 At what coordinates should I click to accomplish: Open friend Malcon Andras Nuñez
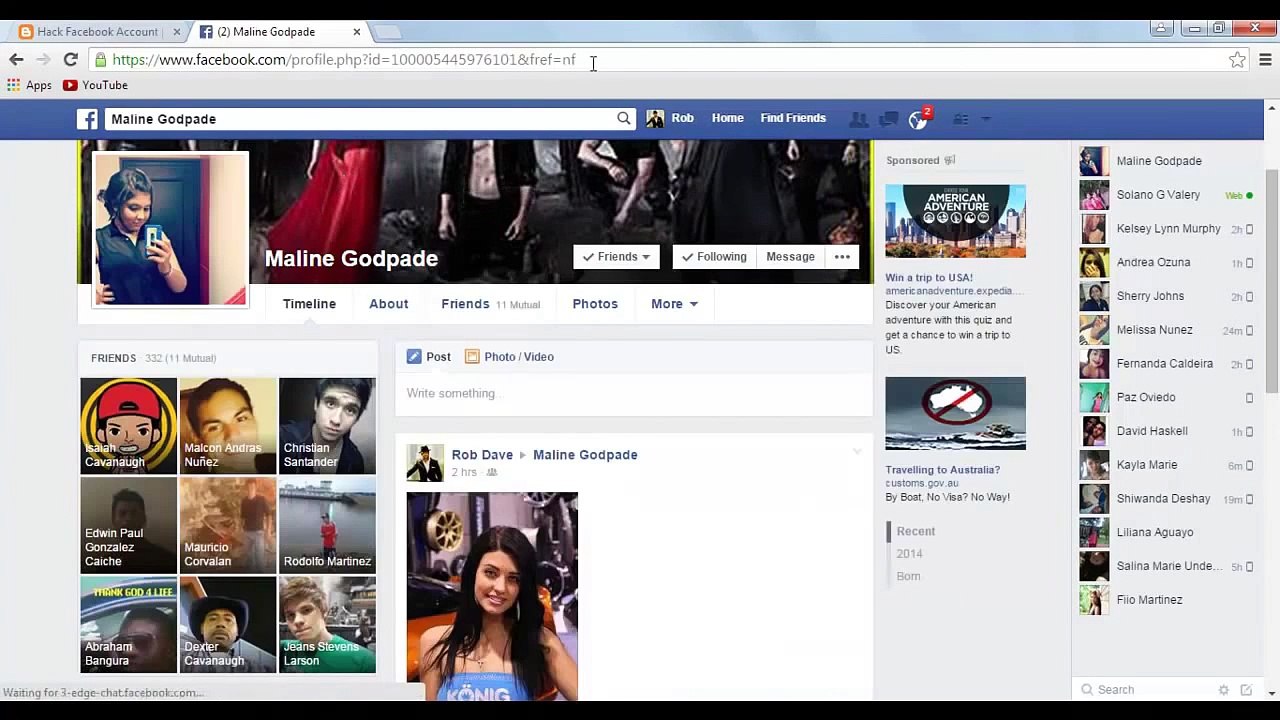tap(228, 425)
